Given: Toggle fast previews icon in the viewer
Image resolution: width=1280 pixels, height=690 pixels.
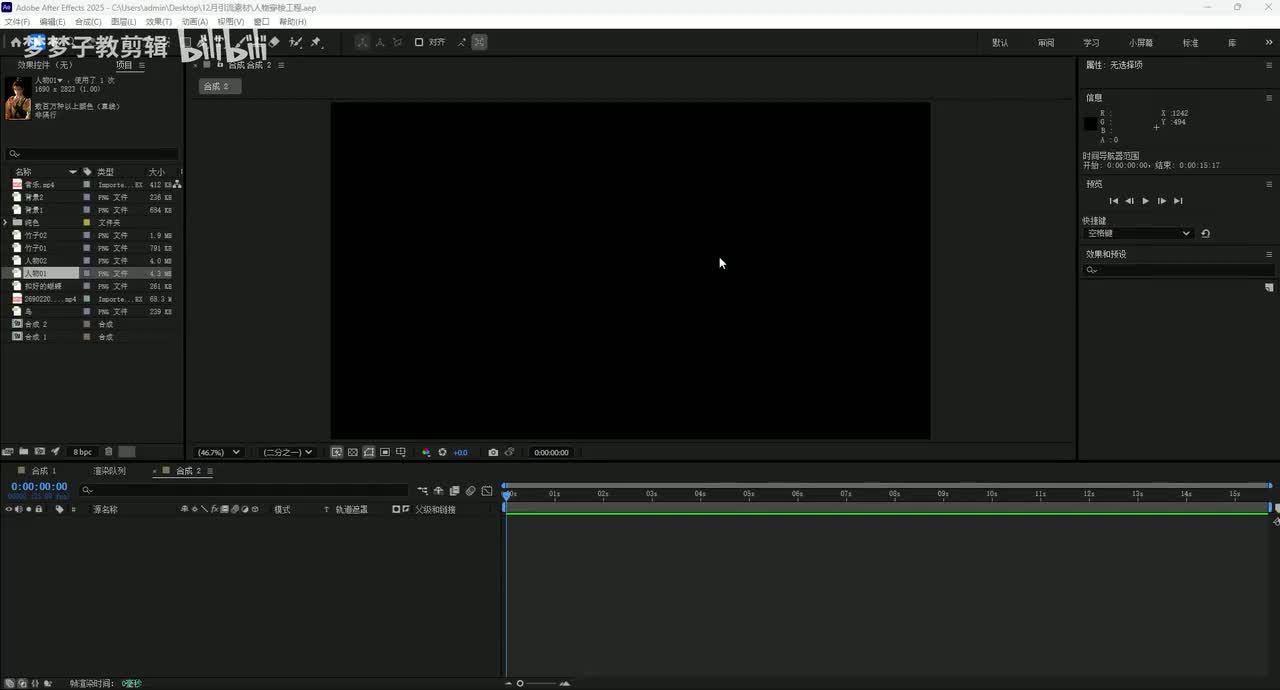Looking at the screenshot, I should click(x=337, y=452).
